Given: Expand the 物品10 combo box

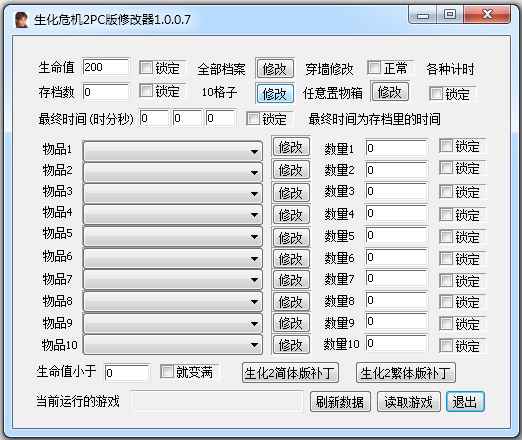Looking at the screenshot, I should click(173, 345).
